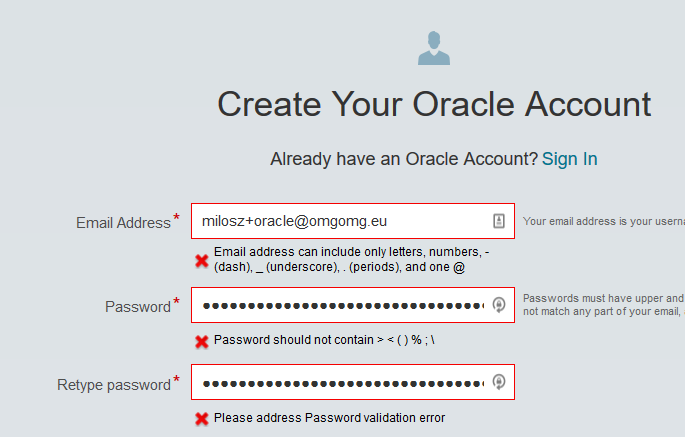The height and width of the screenshot is (437, 685).
Task: Click the 'Password' field label
Action: (x=138, y=307)
